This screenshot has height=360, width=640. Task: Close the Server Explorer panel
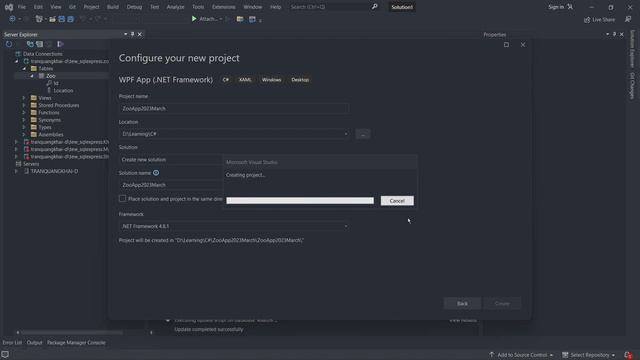coord(140,34)
